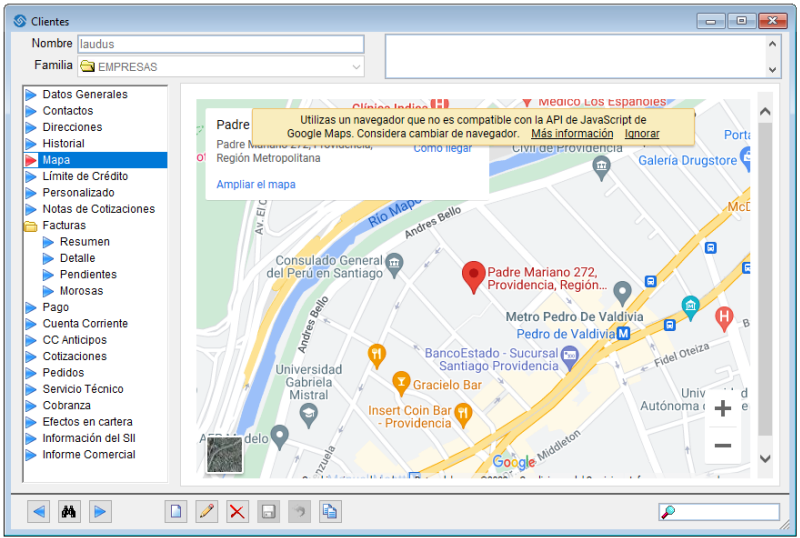The width and height of the screenshot is (800, 538).
Task: Open Cuenta Corriente
Action: [85, 324]
